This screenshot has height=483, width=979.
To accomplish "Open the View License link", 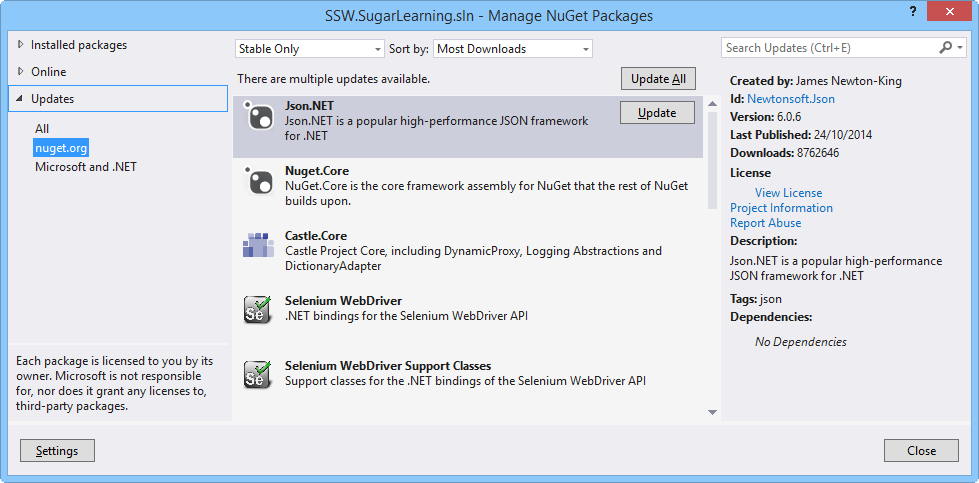I will pyautogui.click(x=788, y=193).
